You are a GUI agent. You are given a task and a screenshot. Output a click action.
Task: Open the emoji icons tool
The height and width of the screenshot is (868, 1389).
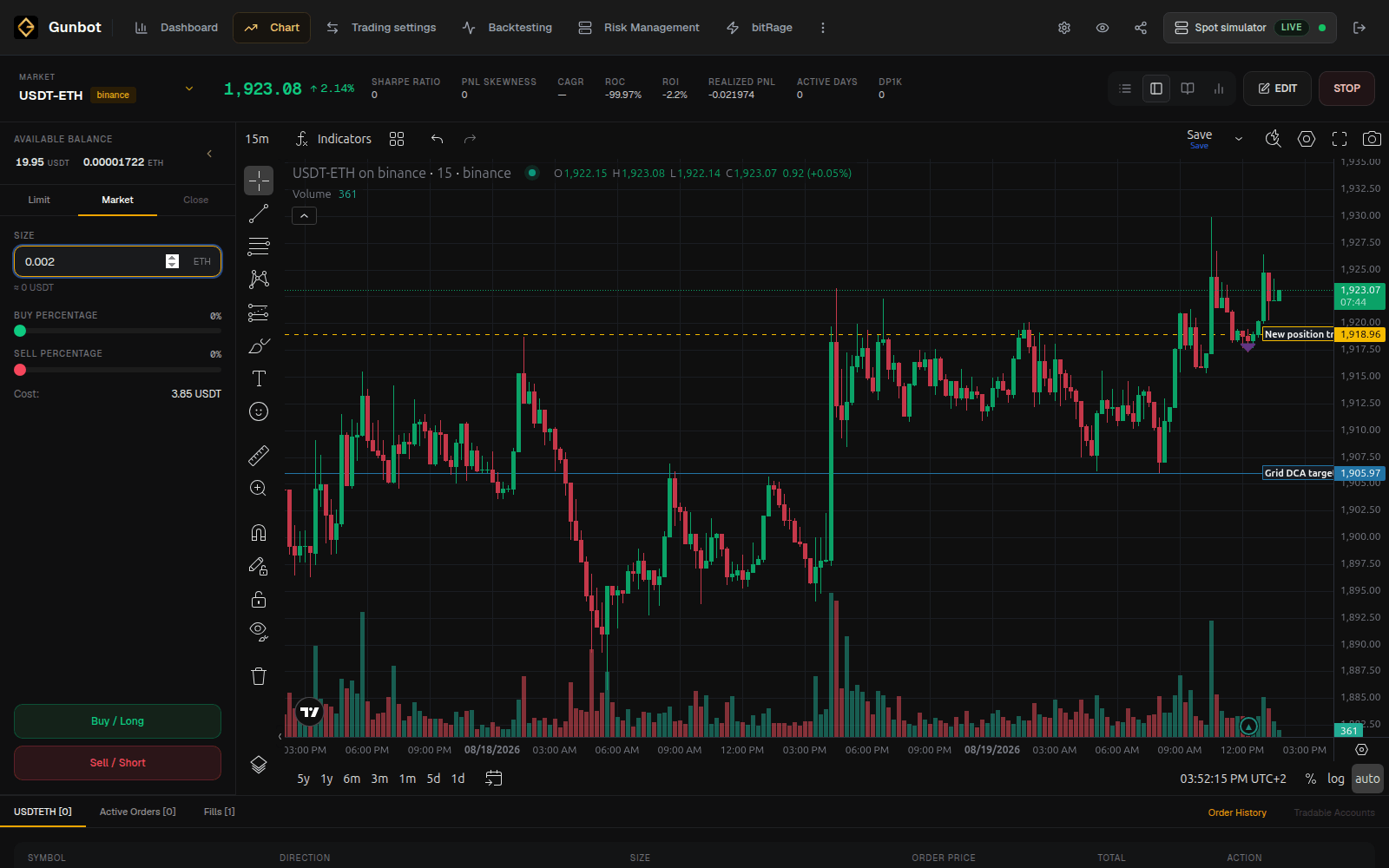pos(259,411)
